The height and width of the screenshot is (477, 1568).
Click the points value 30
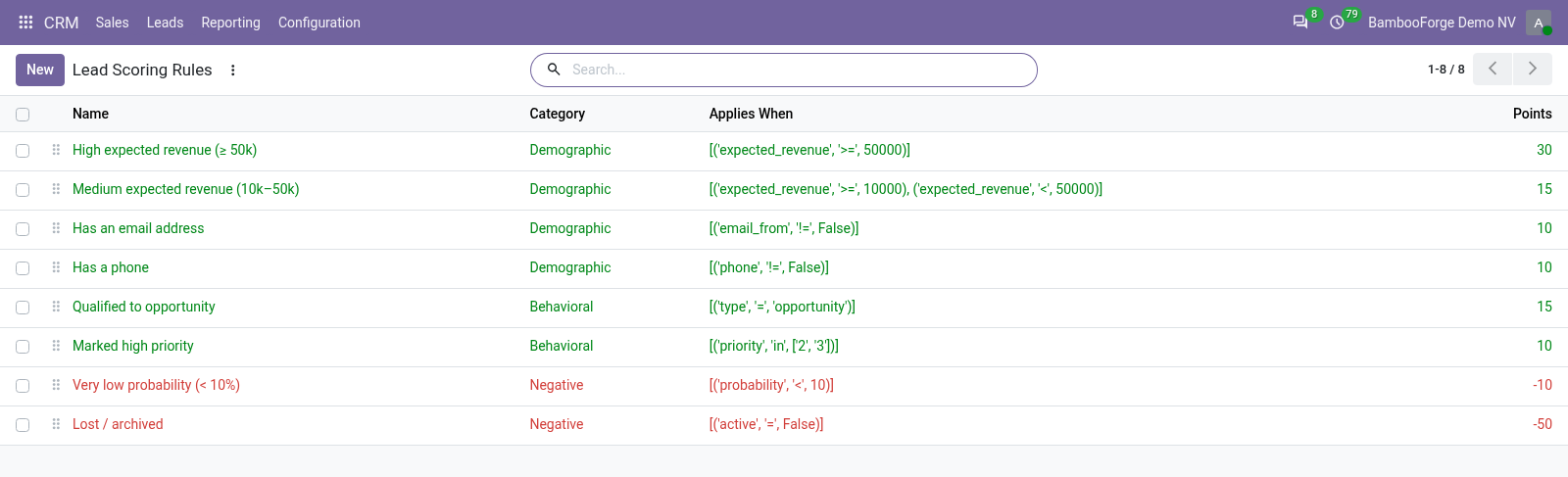1543,150
